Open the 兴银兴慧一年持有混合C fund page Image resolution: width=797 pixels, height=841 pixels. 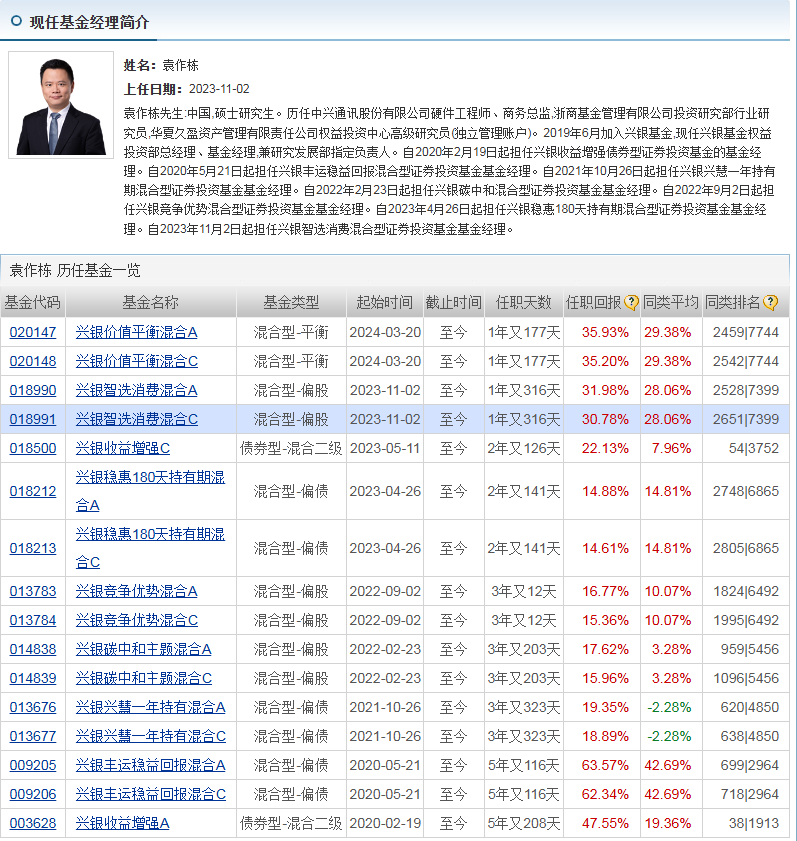(151, 736)
